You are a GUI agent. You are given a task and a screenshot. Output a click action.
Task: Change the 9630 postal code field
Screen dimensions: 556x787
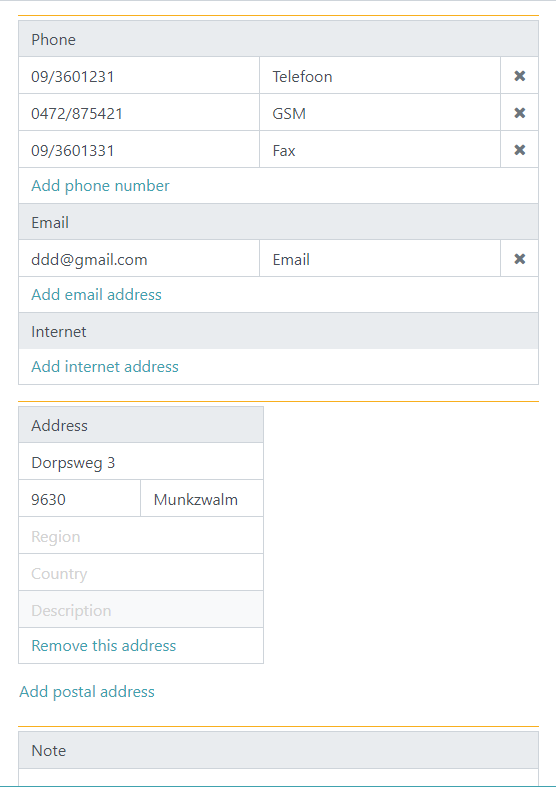(x=79, y=499)
